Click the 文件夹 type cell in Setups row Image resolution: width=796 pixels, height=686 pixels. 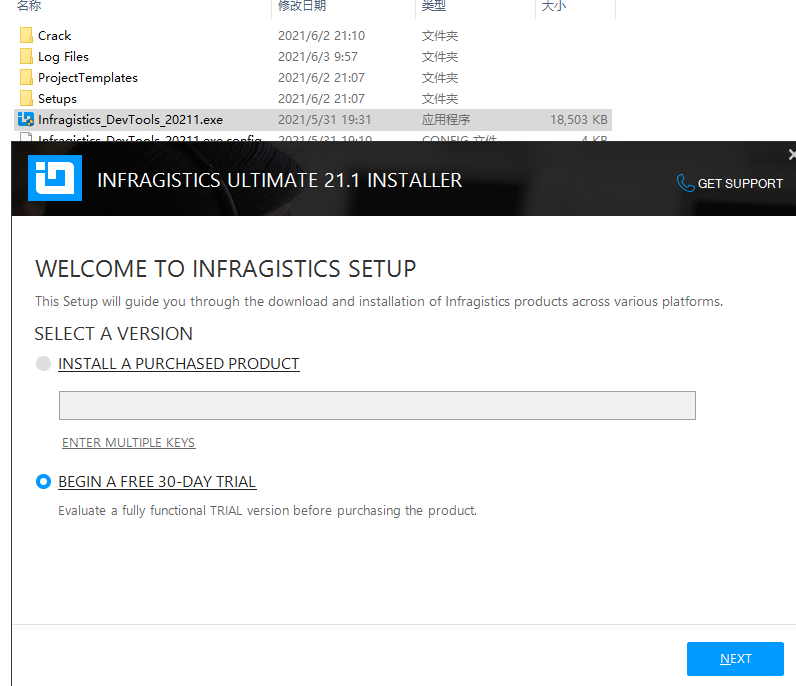[x=440, y=99]
